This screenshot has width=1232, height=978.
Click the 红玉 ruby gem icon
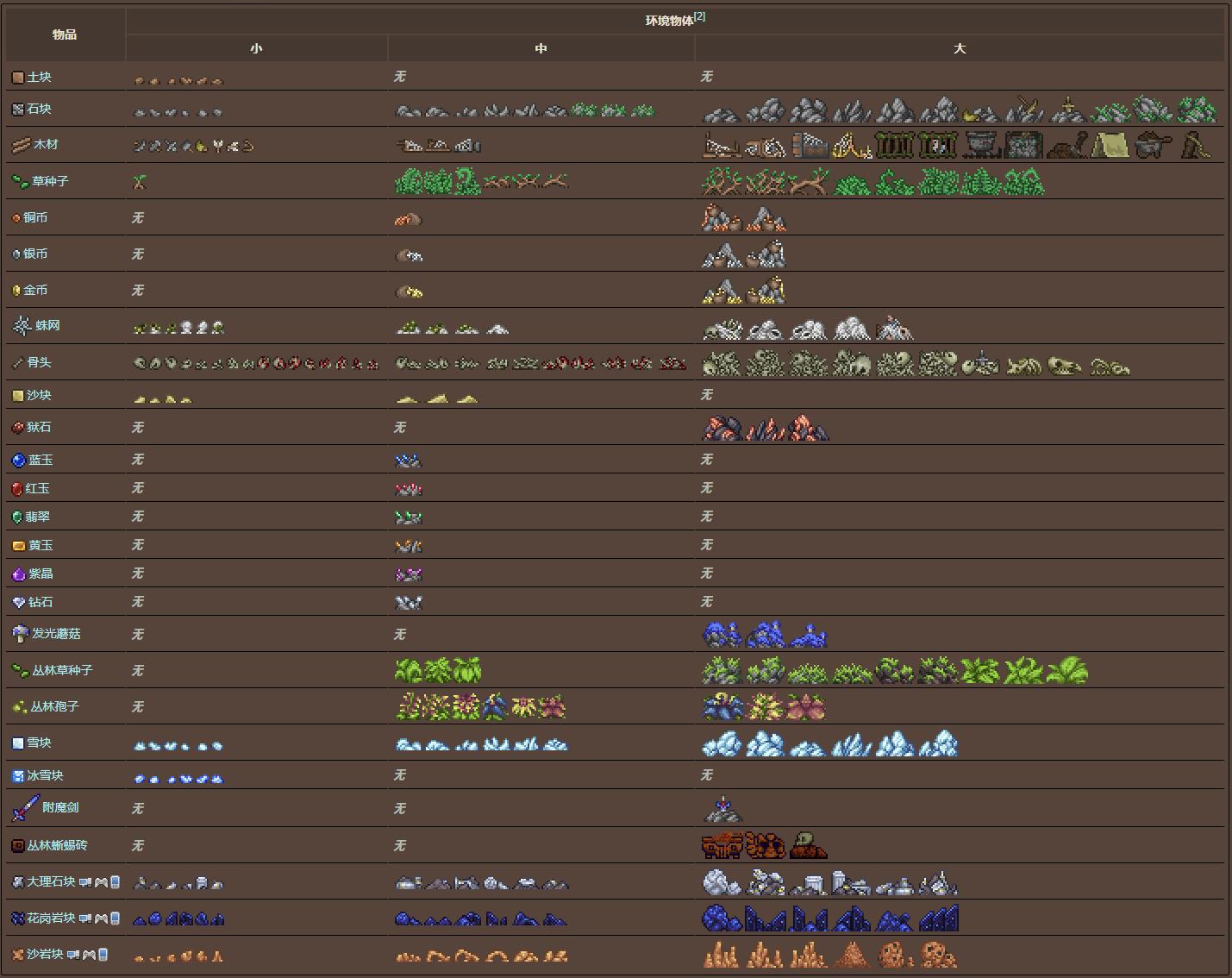coord(16,489)
